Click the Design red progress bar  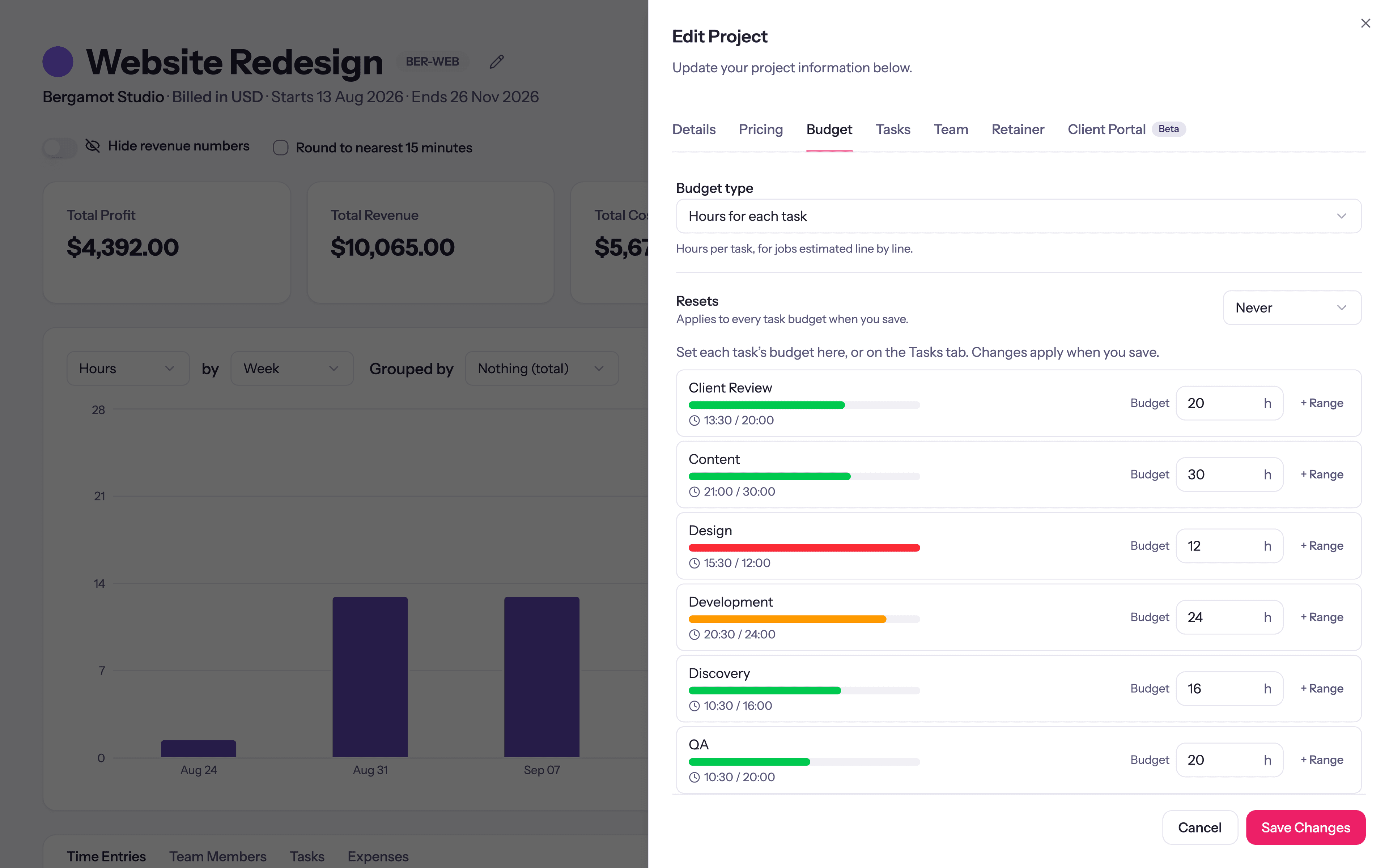(x=804, y=548)
